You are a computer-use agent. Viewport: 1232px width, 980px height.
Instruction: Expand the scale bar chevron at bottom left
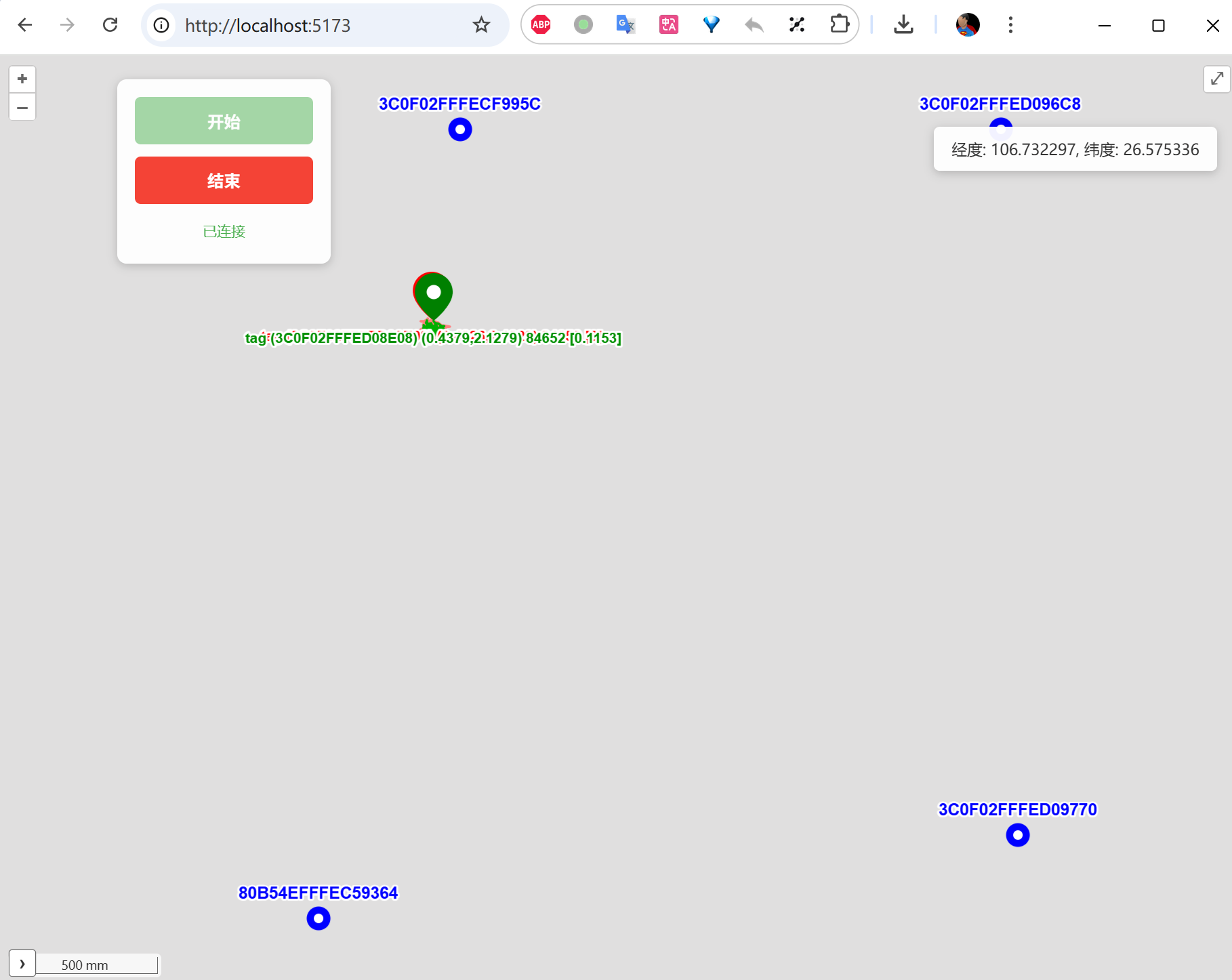[22, 963]
